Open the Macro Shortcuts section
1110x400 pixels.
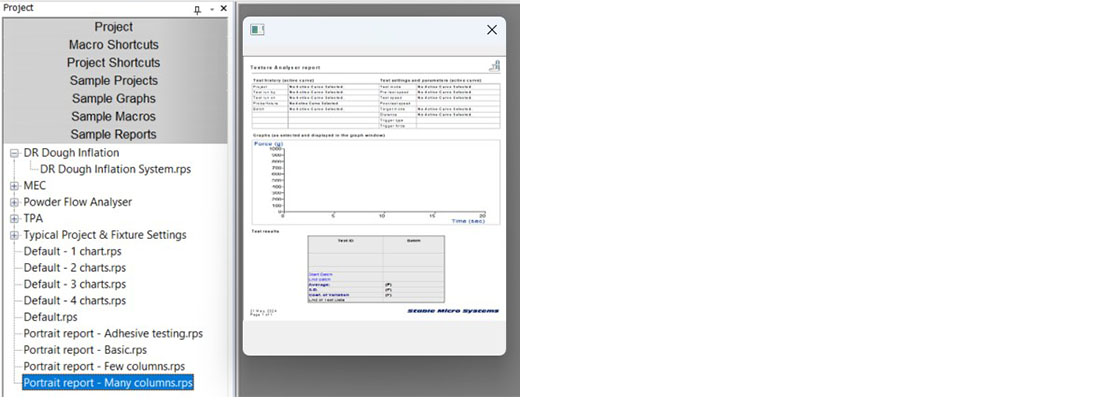coord(113,45)
